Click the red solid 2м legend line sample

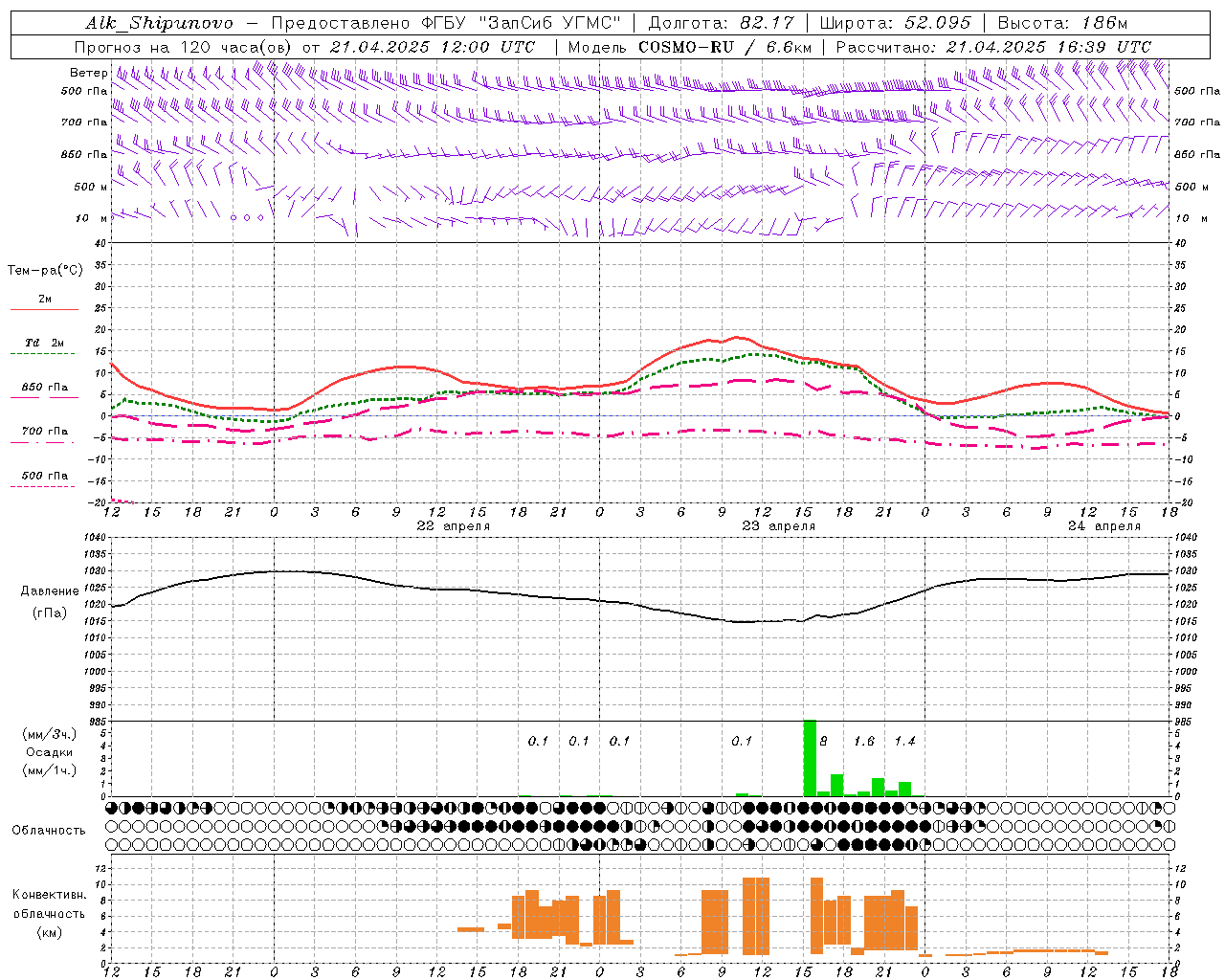44,309
